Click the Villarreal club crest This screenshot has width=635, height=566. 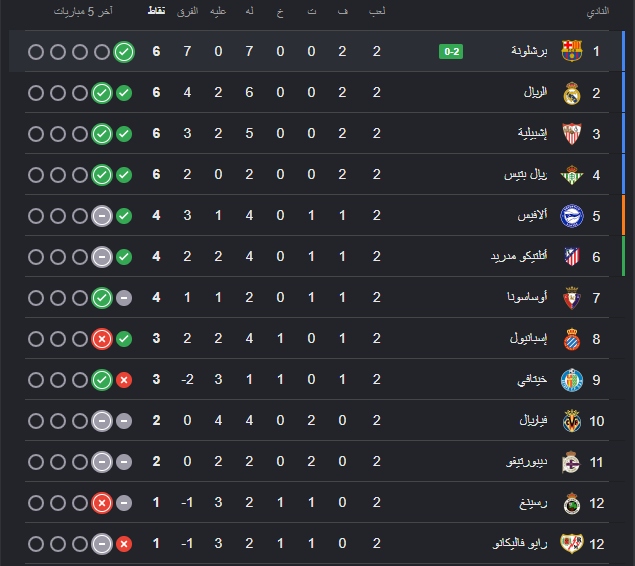[571, 421]
